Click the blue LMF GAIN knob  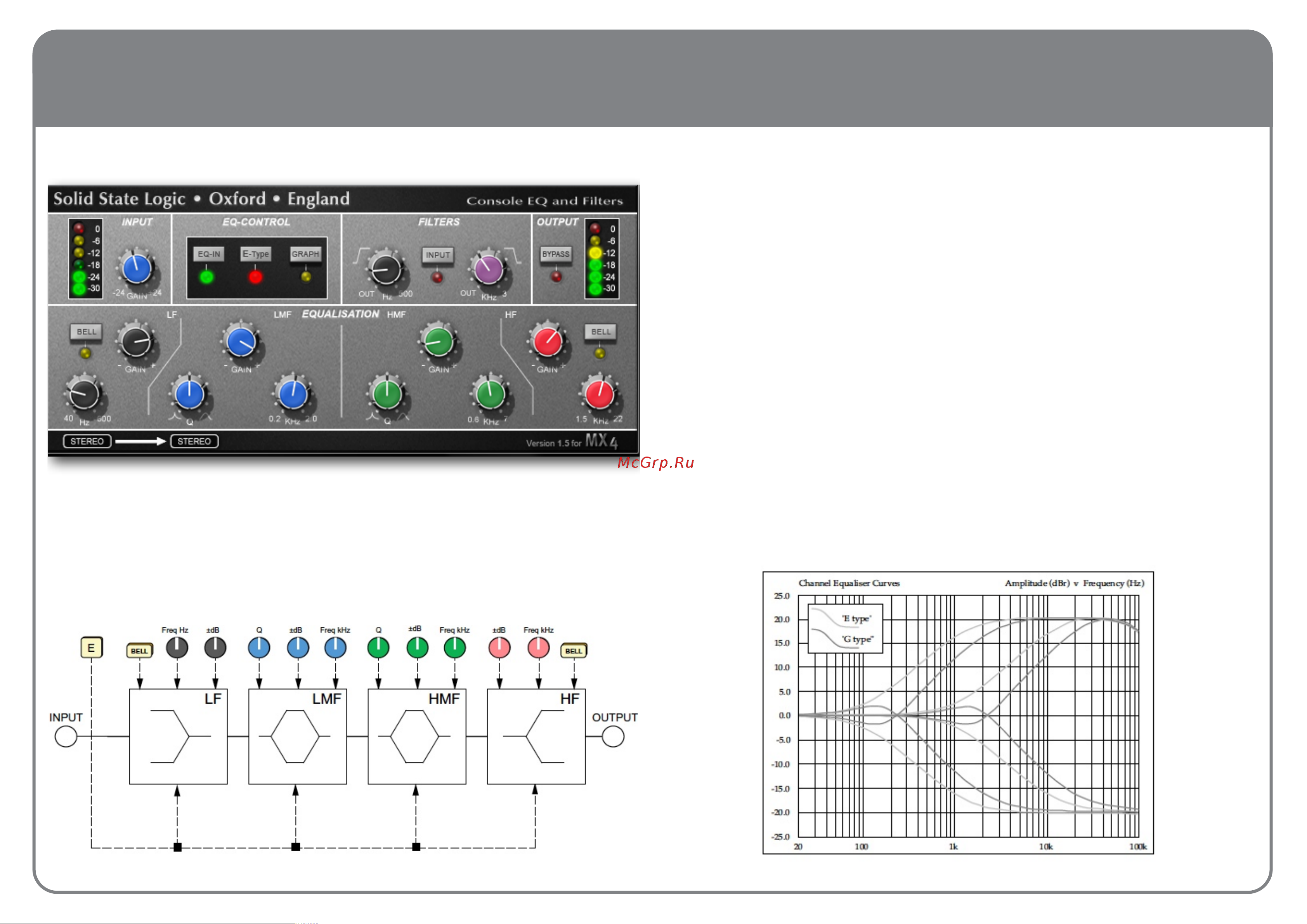241,343
